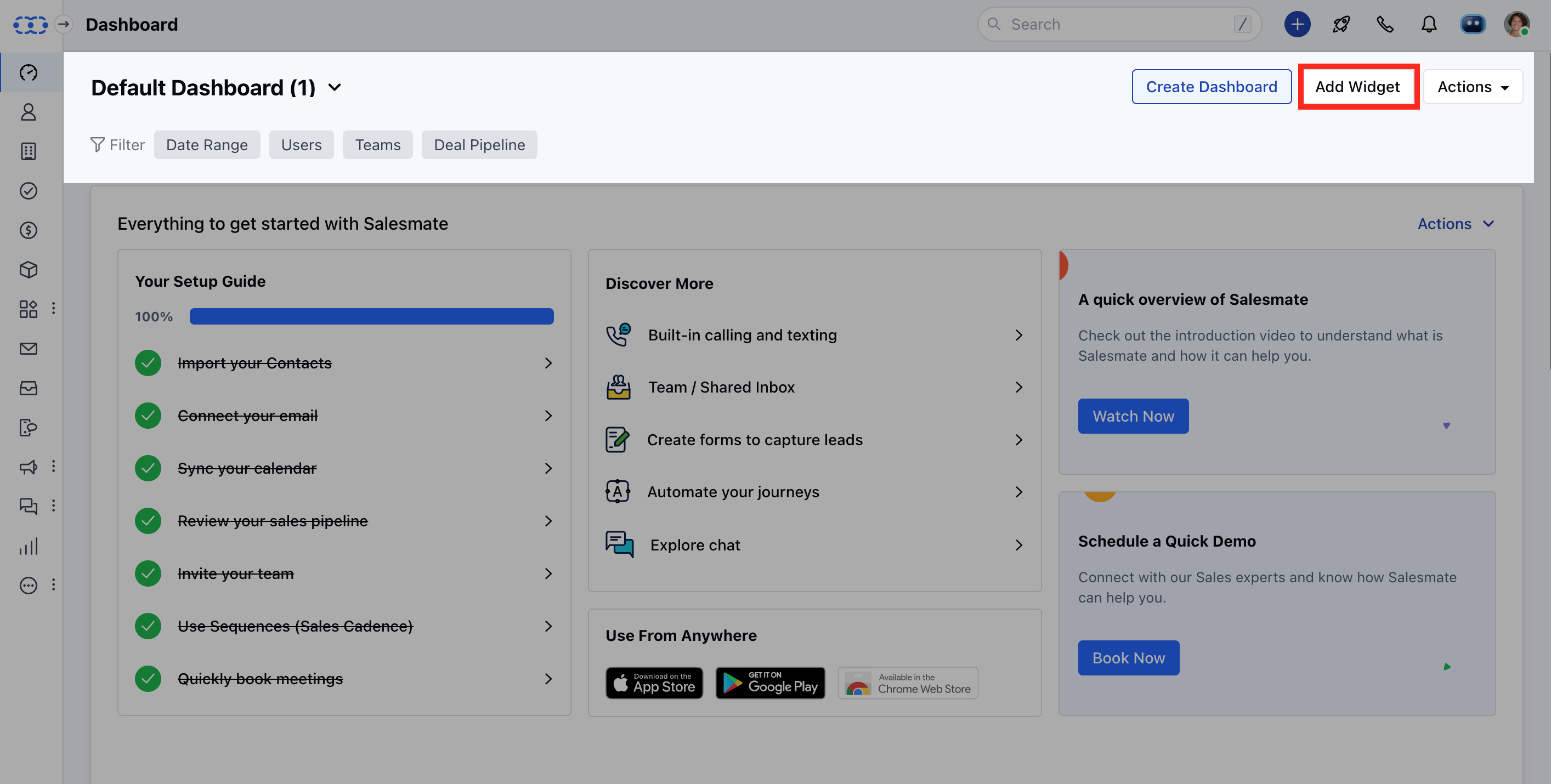Click chevron on Built-in calling and texting row
The height and width of the screenshot is (784, 1551).
coord(1019,335)
